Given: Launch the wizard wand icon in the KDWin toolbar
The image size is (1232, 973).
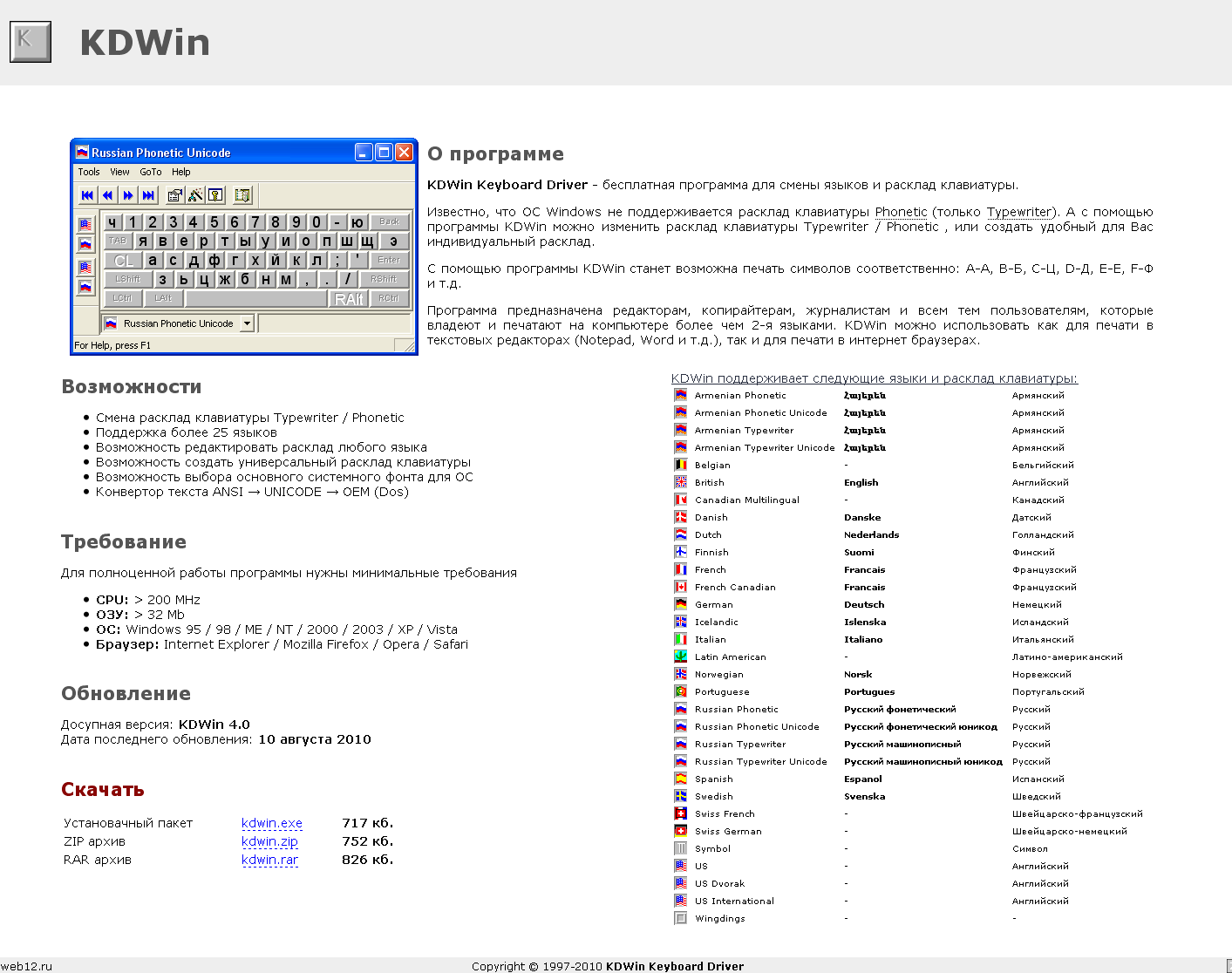Looking at the screenshot, I should pyautogui.click(x=195, y=195).
